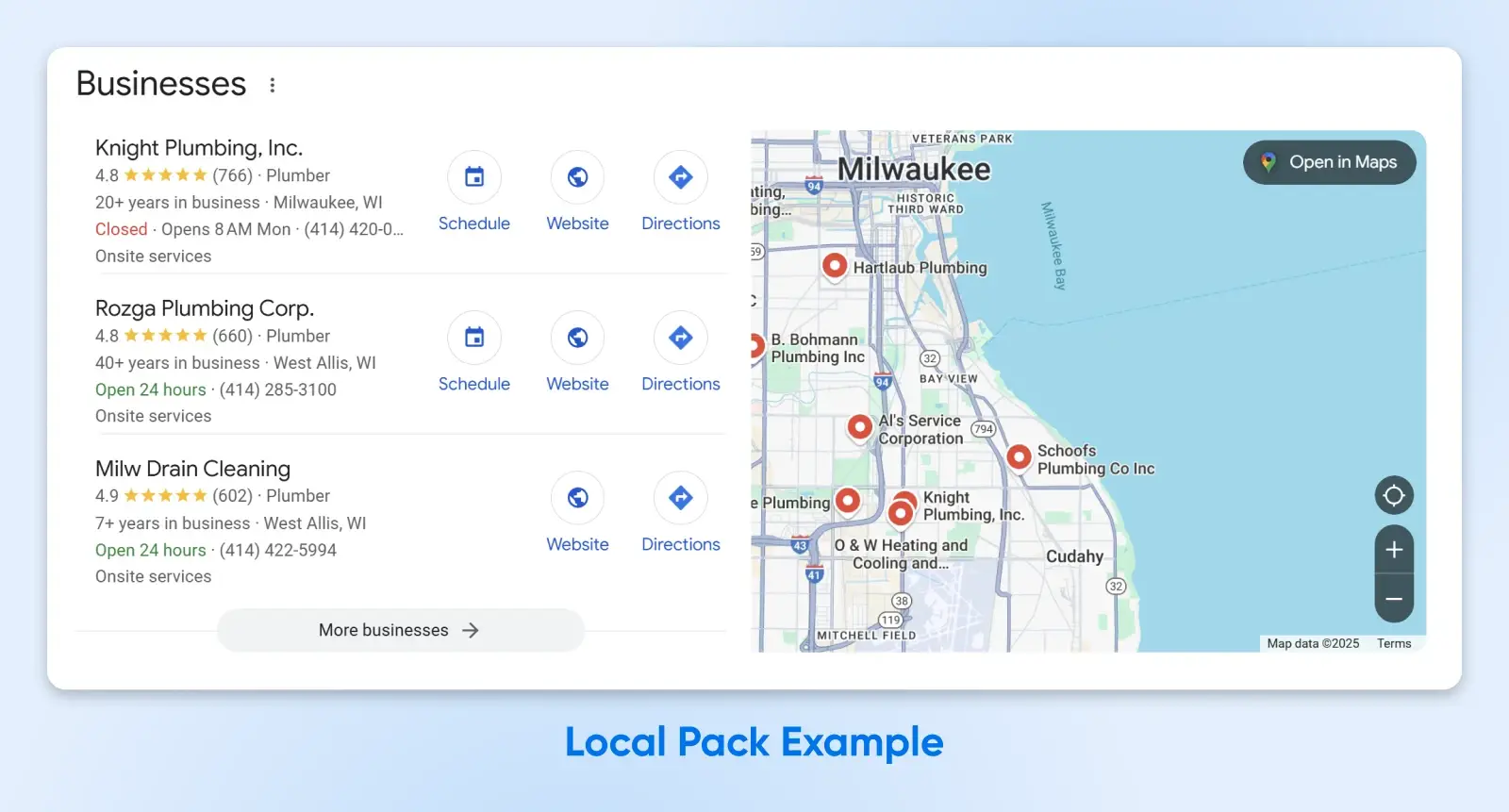
Task: Click the More businesses button
Action: [x=400, y=630]
